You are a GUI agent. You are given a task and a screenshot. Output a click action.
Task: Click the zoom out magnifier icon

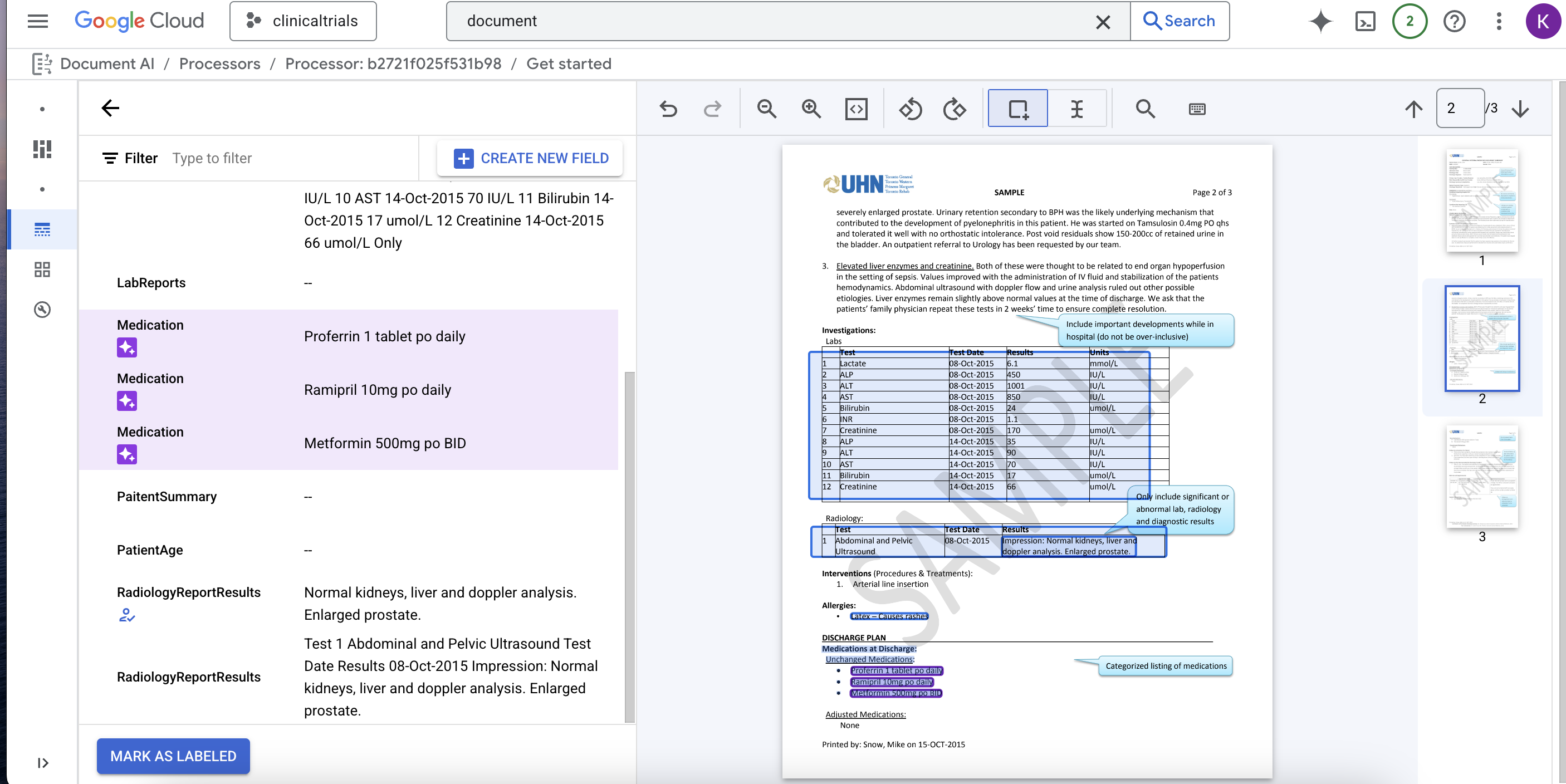coord(767,109)
